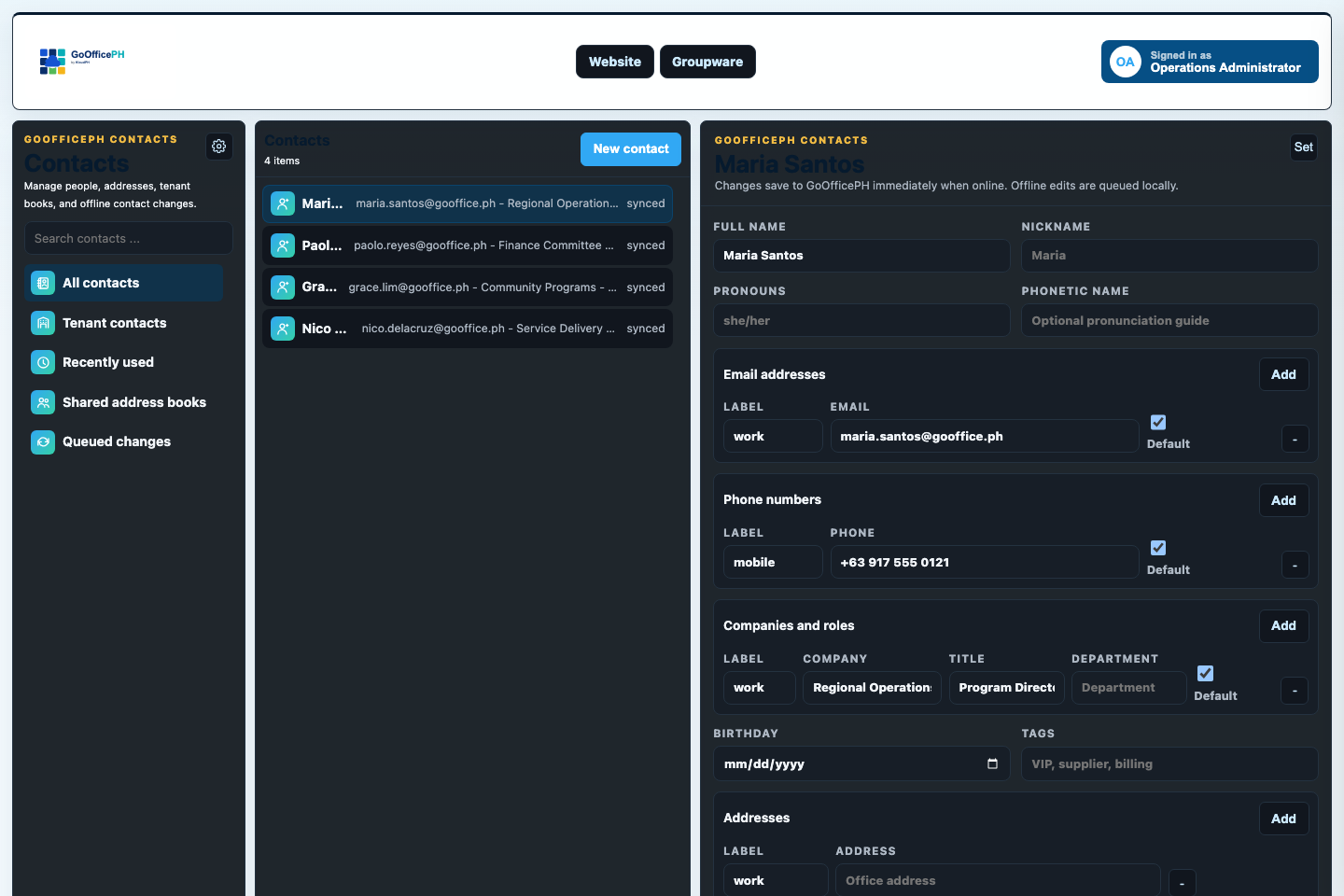
Task: Add another phone number
Action: [x=1283, y=500]
